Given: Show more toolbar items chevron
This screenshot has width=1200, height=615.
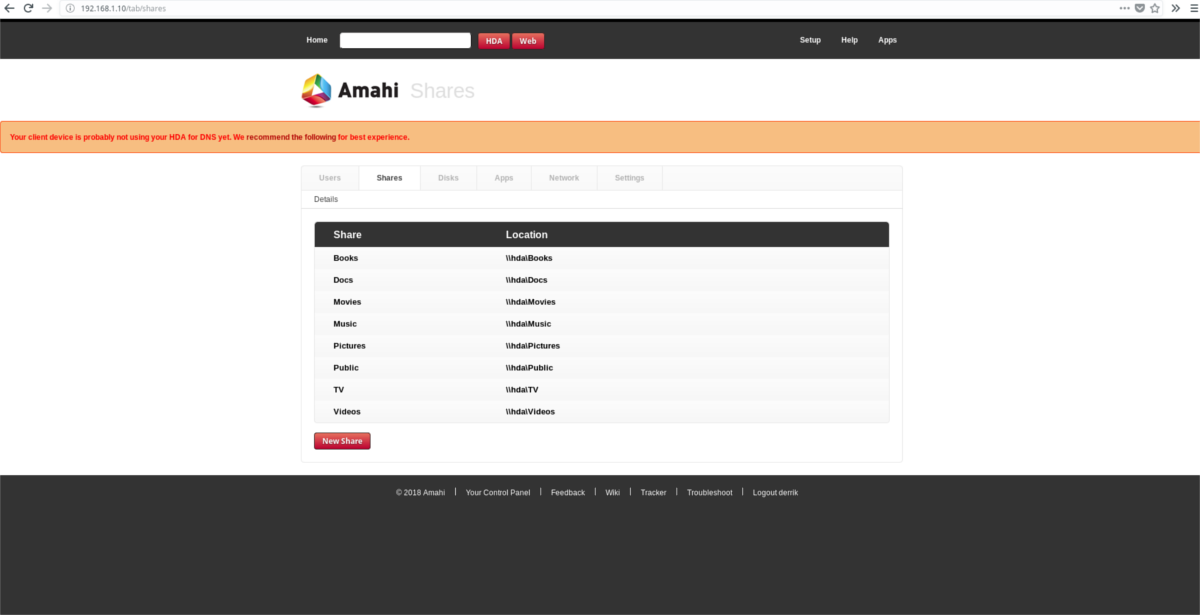Looking at the screenshot, I should (x=1176, y=8).
